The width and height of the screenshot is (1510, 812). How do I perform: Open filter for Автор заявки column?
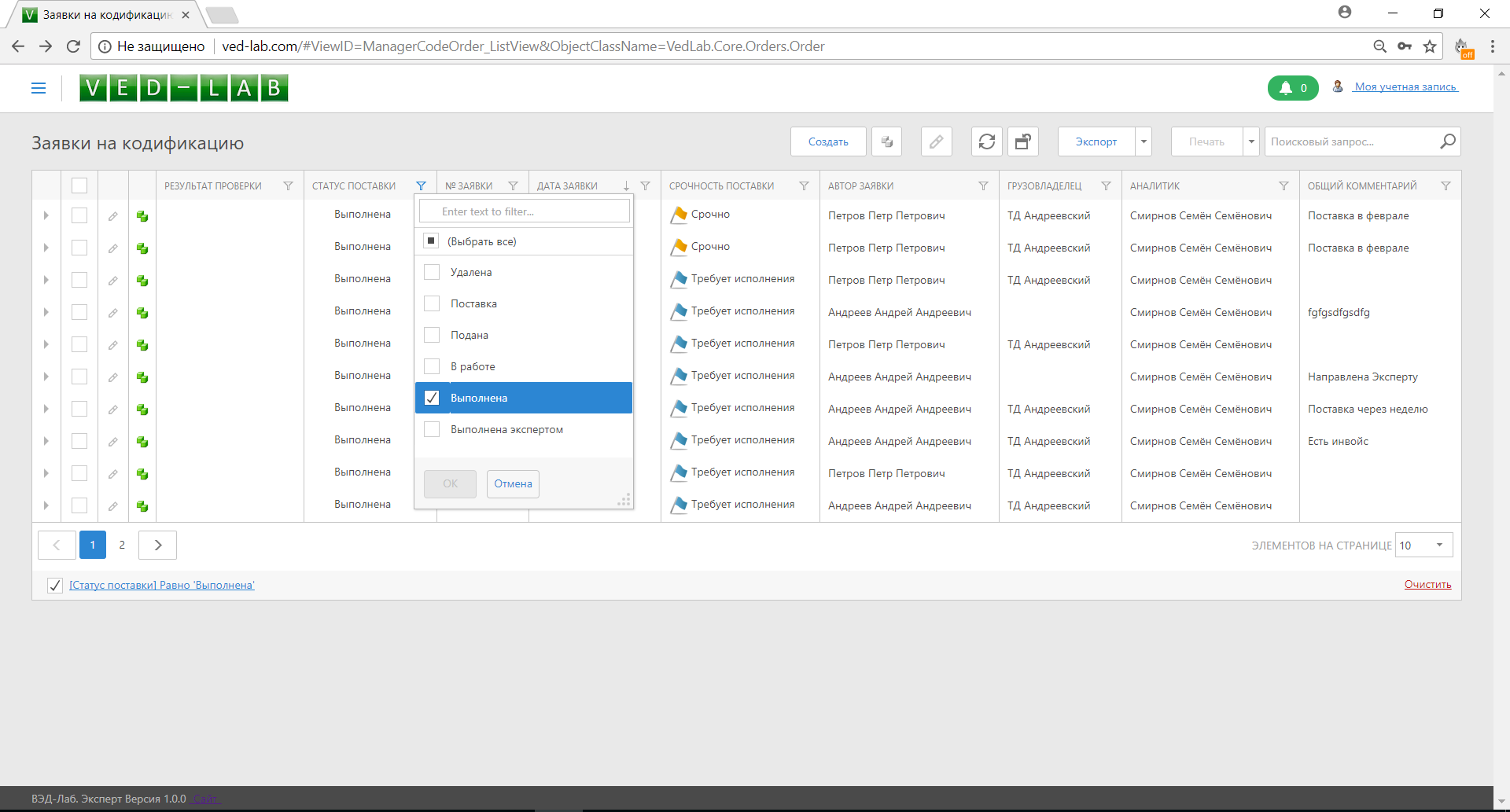pos(984,186)
